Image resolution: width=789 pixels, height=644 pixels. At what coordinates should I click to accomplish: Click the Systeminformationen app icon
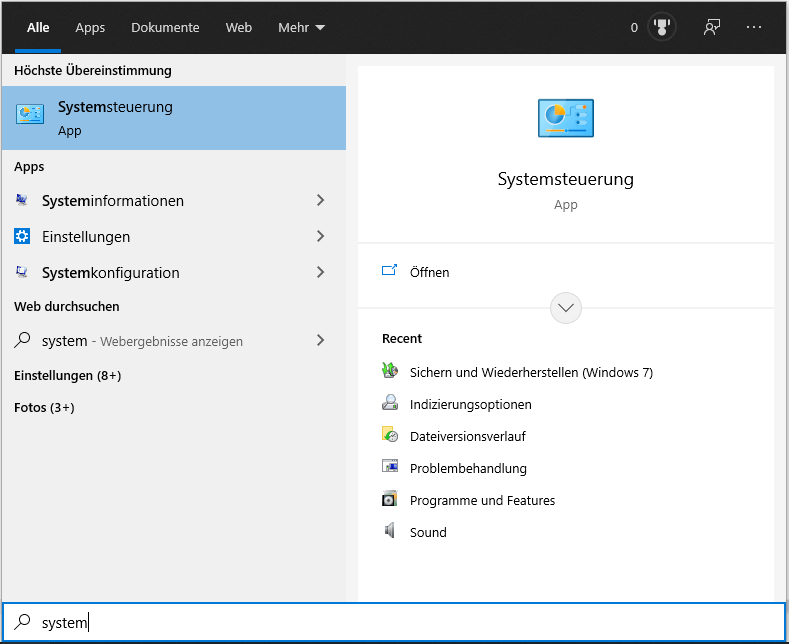click(22, 201)
